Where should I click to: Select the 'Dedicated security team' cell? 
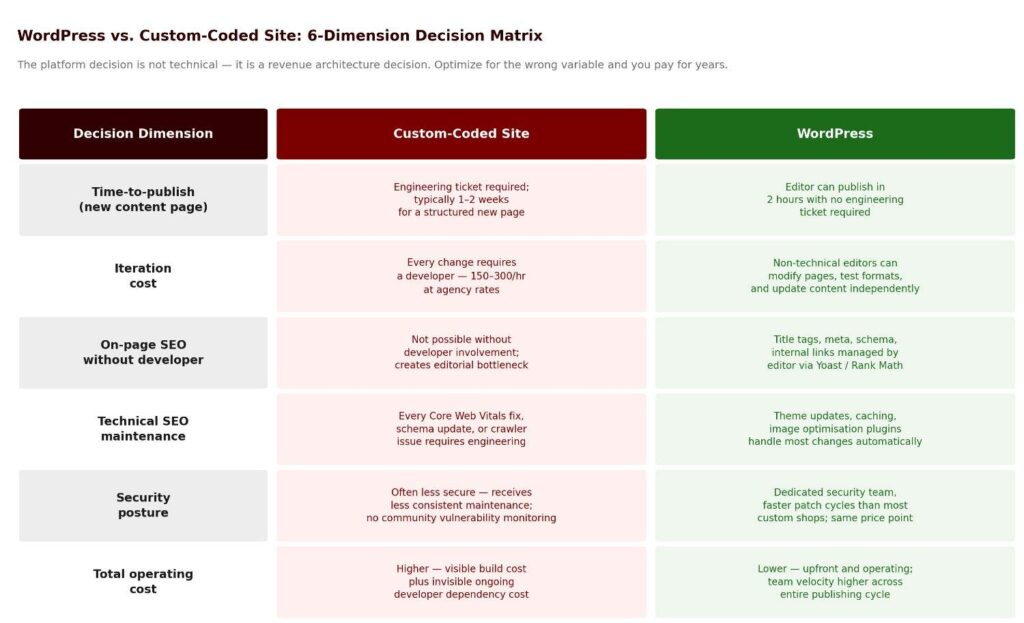click(834, 505)
